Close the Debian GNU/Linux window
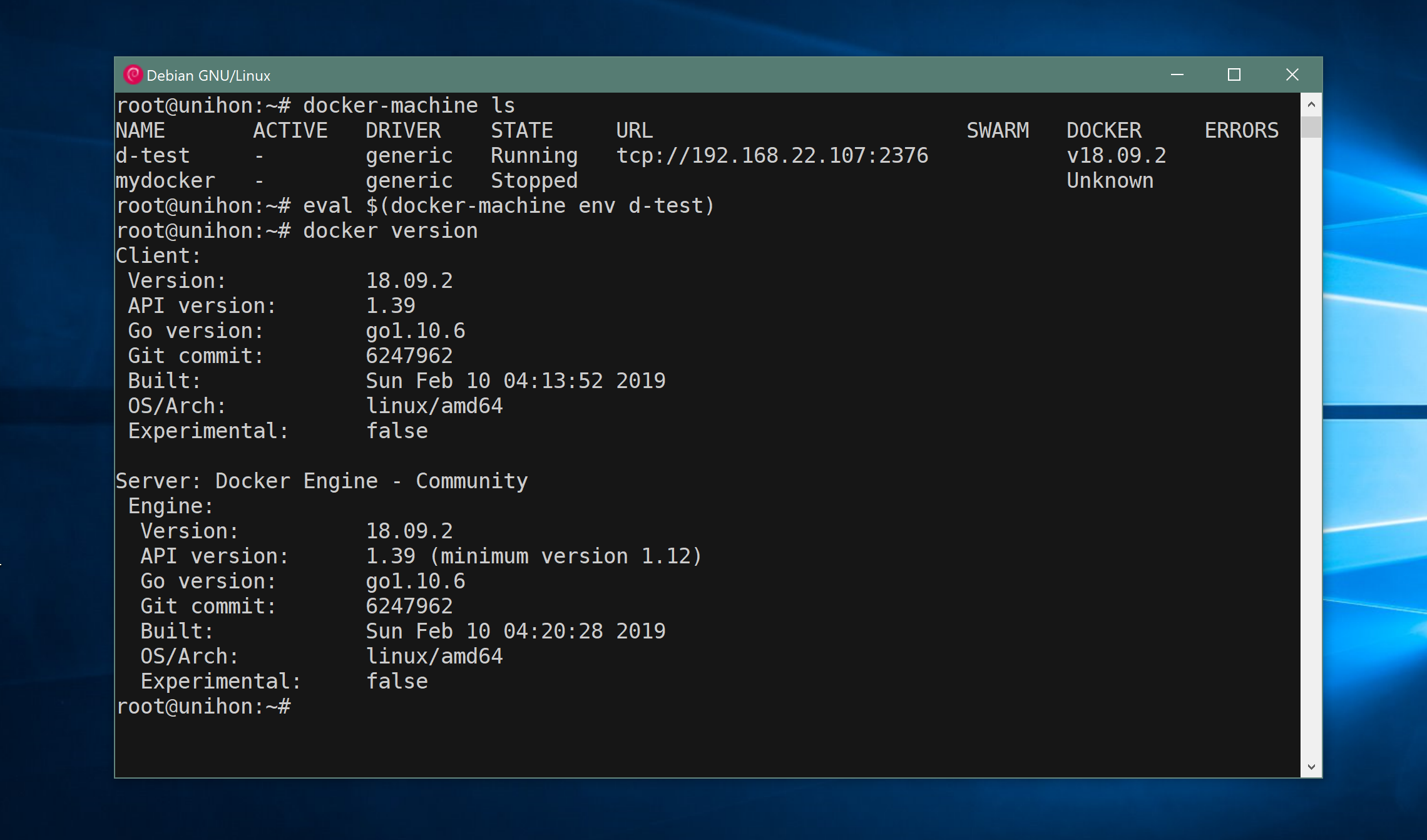Viewport: 1427px width, 840px height. [1292, 75]
